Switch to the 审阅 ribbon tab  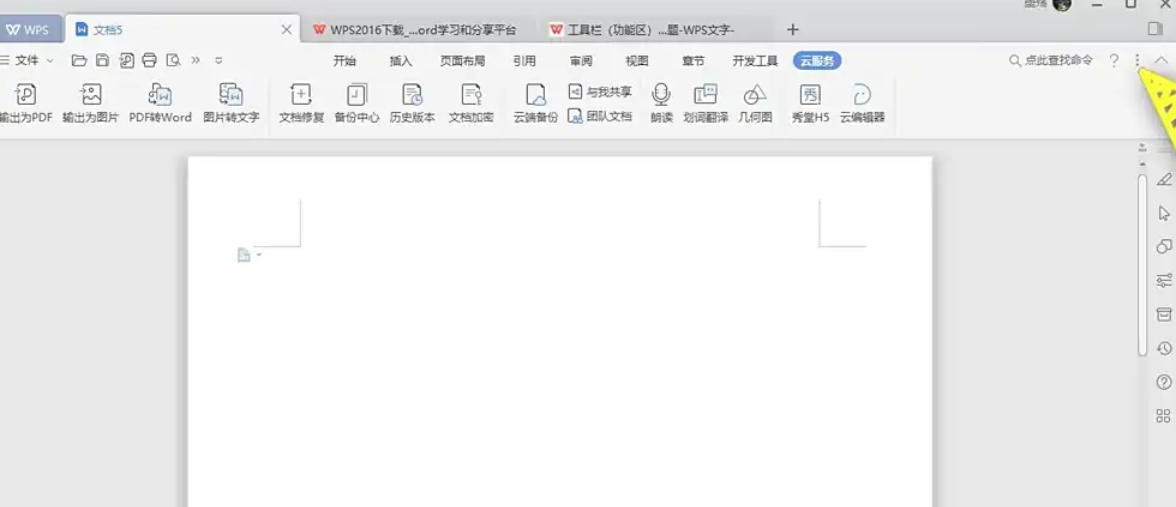pos(580,62)
